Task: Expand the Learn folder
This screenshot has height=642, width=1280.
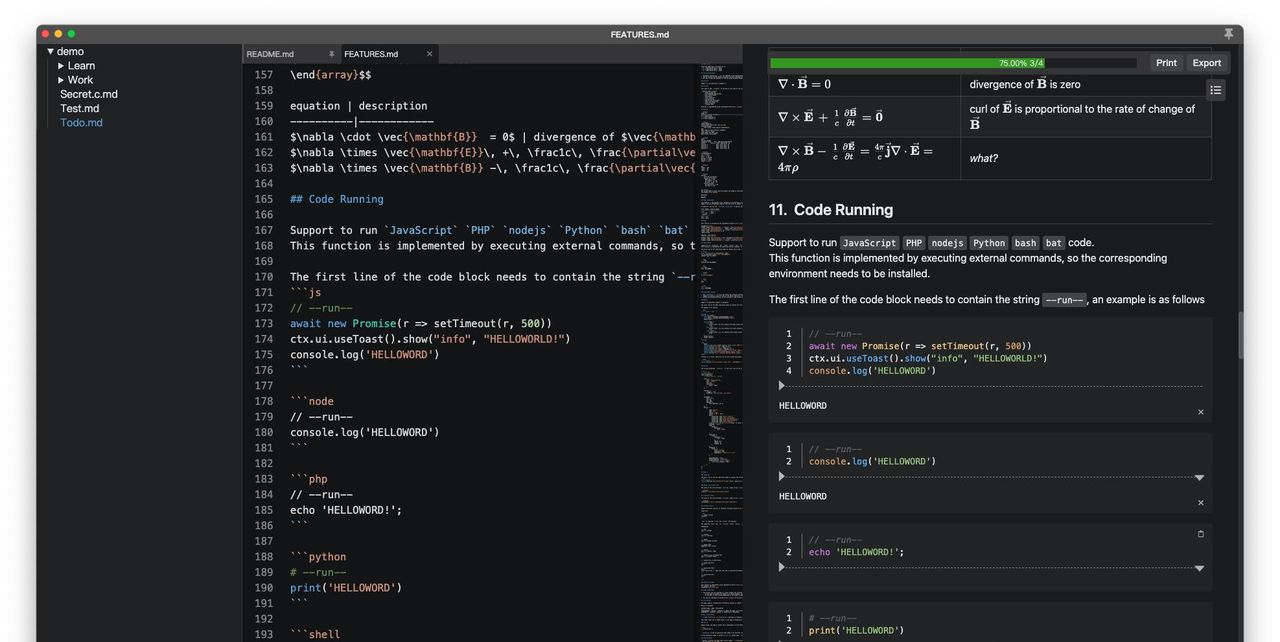Action: (61, 66)
